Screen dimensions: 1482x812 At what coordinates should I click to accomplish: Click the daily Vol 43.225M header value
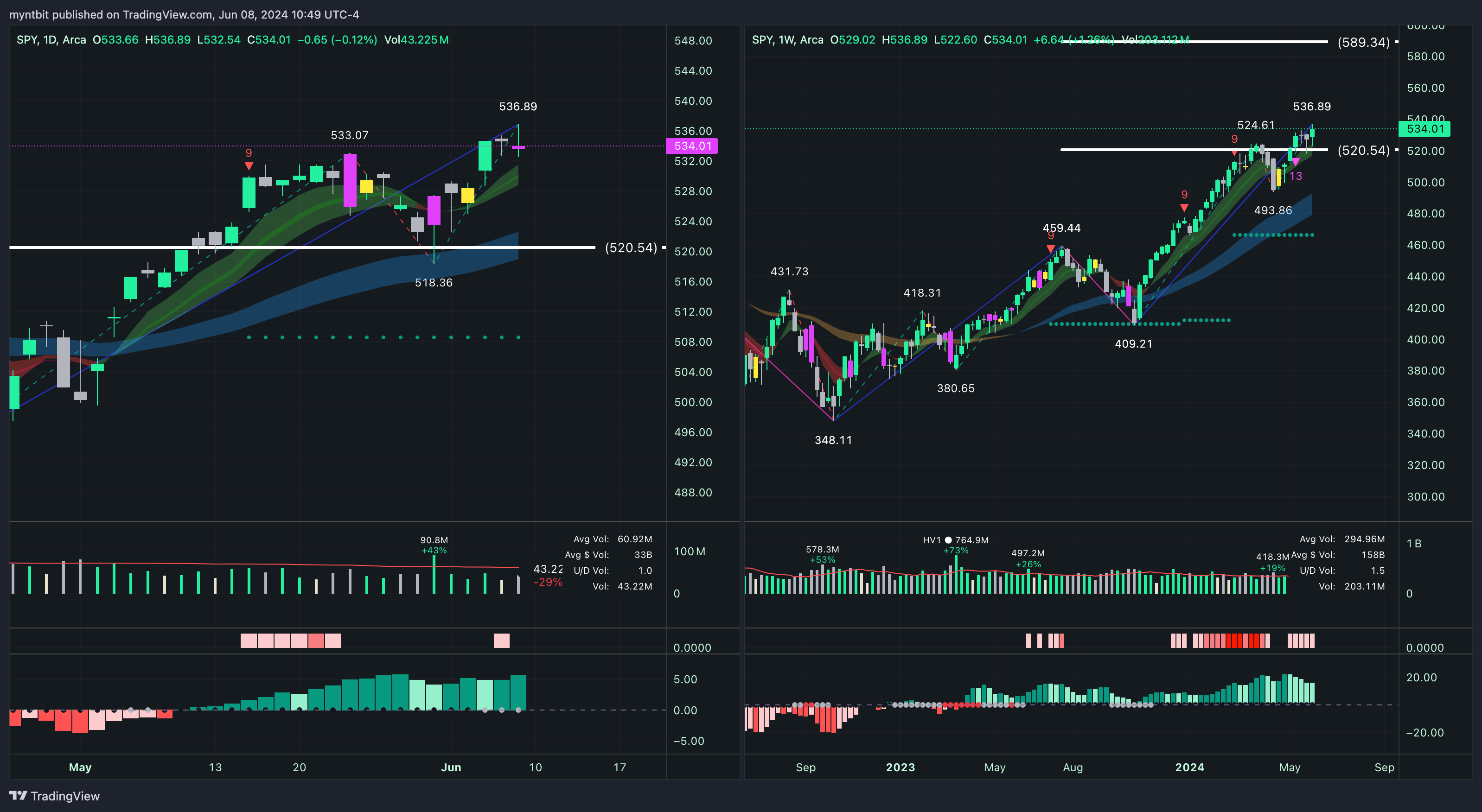416,40
